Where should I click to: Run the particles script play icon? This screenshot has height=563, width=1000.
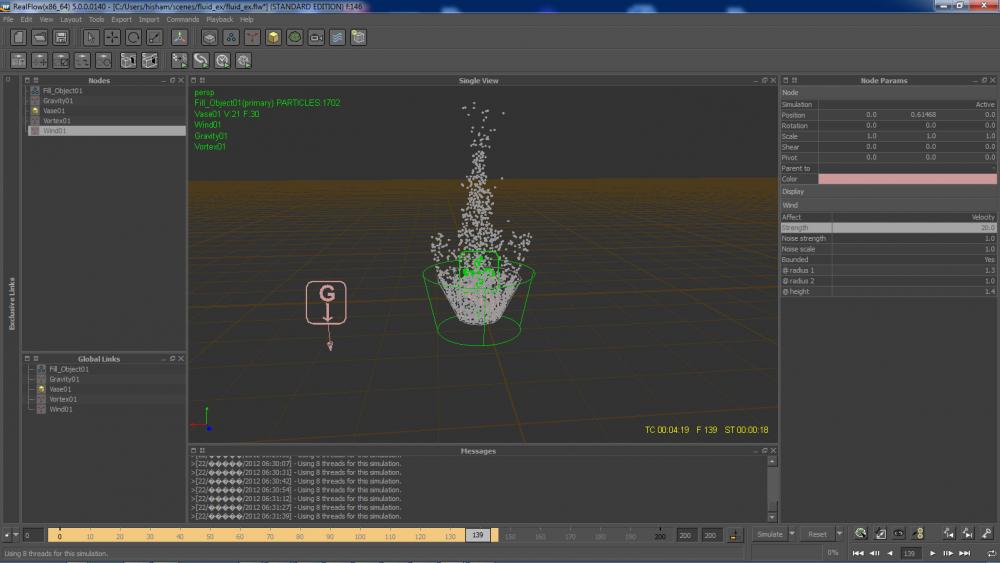pyautogui.click(x=179, y=61)
